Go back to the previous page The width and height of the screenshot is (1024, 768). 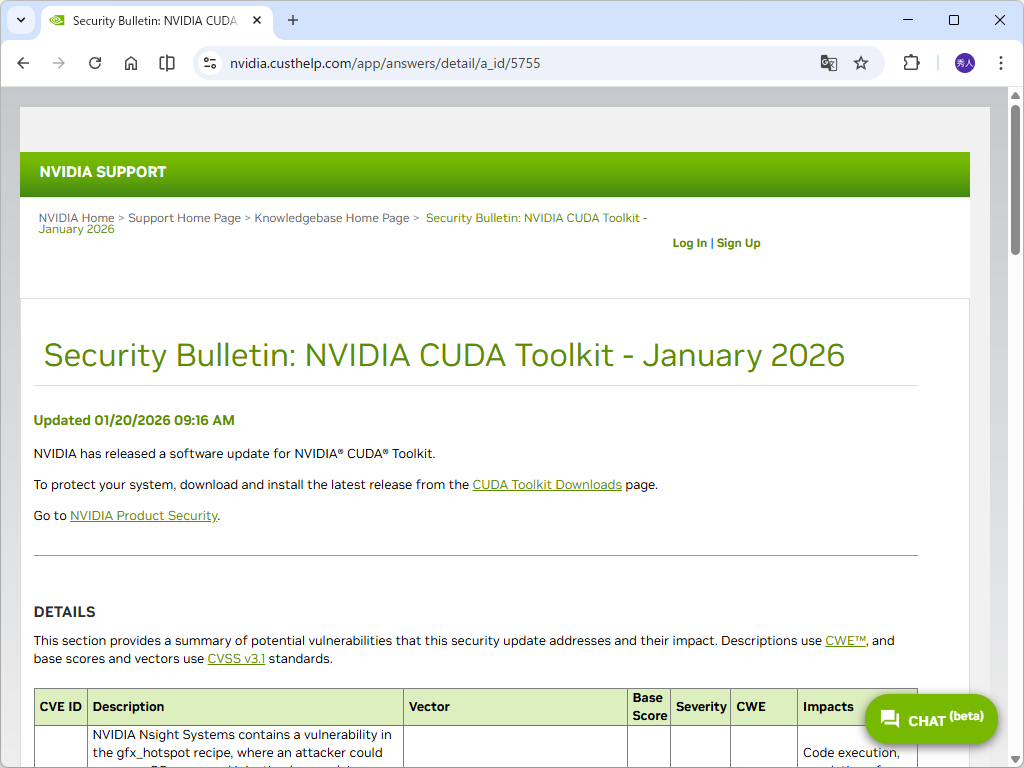coord(24,63)
